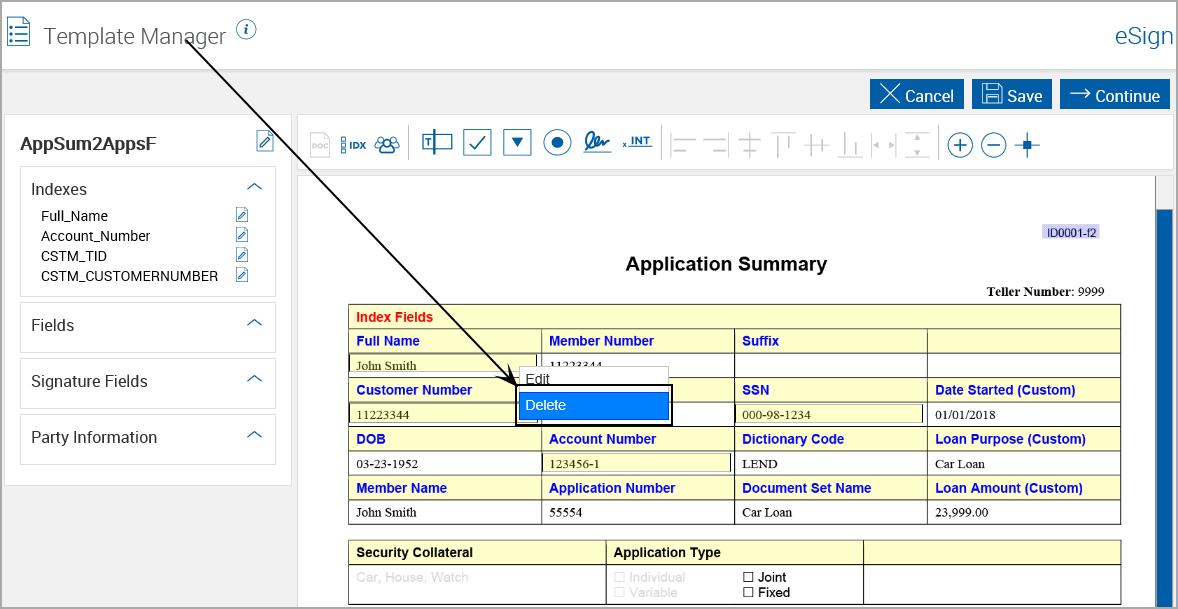The width and height of the screenshot is (1178, 609).
Task: Select CSTM_CUSTOMERNUMBER in Indexes list
Action: [x=129, y=276]
